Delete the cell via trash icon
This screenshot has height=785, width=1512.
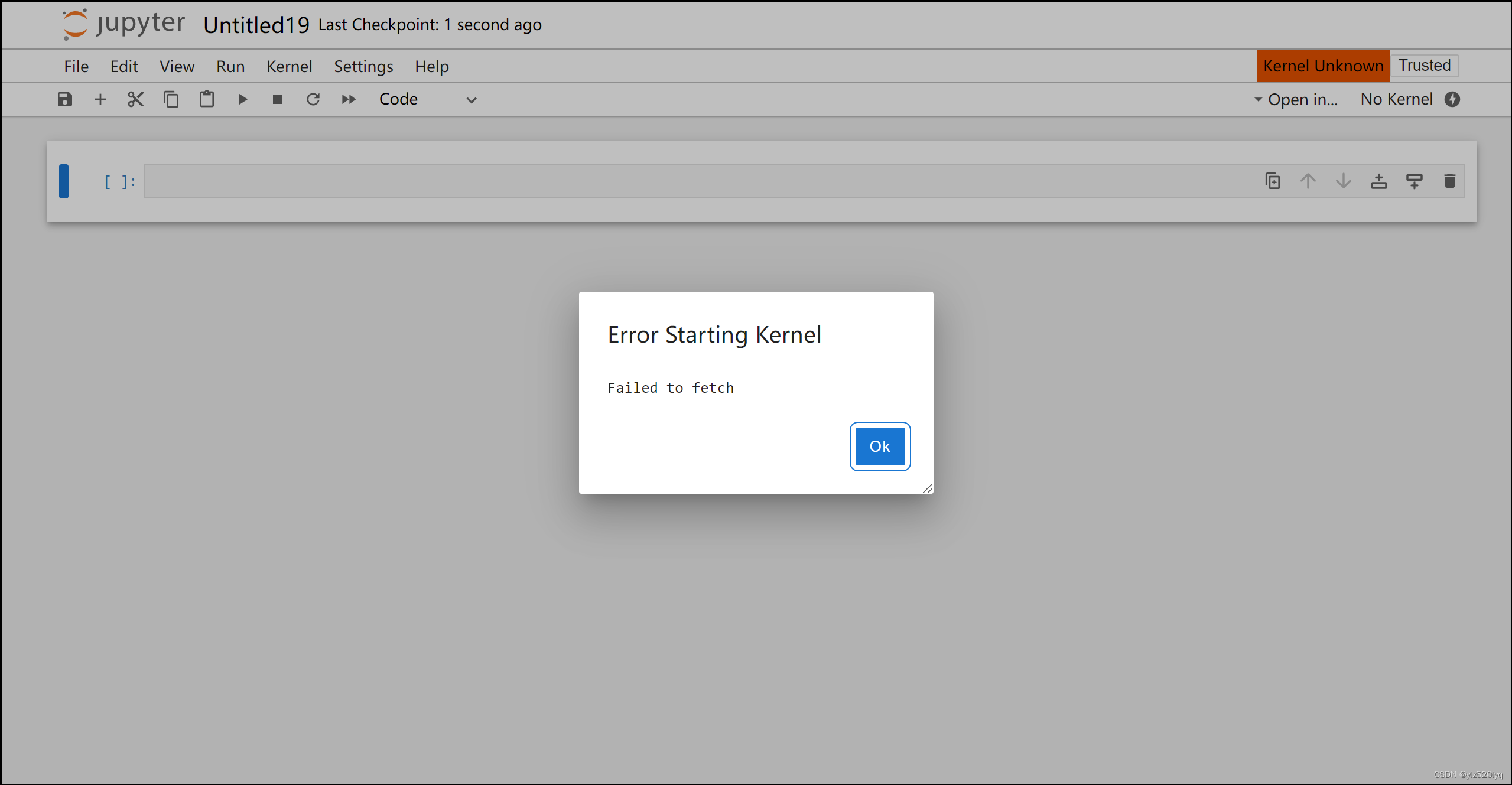pos(1450,181)
